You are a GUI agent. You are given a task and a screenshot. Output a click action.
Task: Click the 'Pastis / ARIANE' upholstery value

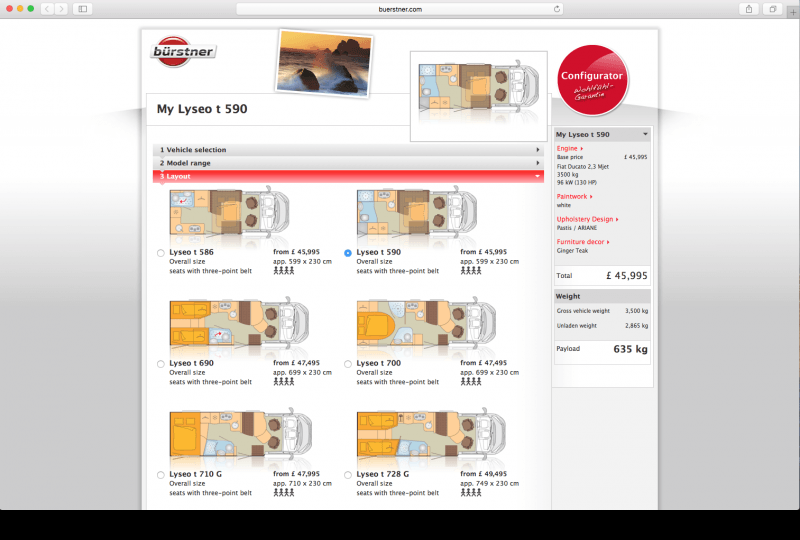(577, 228)
